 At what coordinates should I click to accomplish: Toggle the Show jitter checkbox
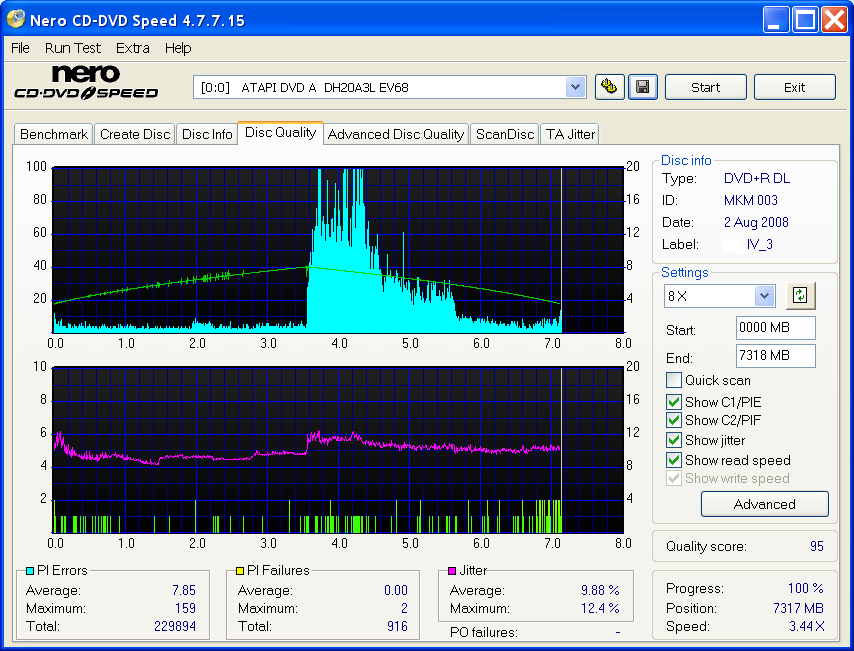point(674,440)
